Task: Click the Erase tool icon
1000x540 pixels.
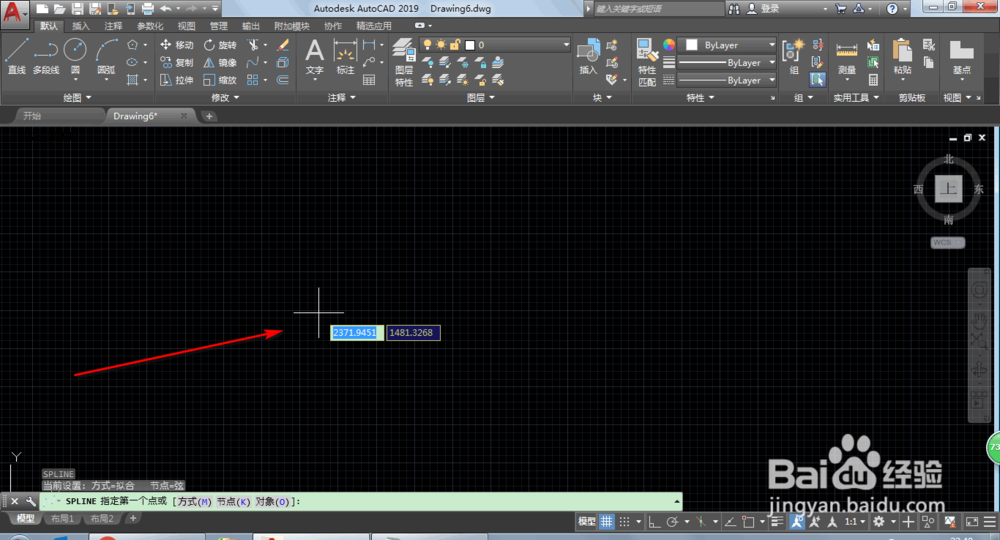Action: click(283, 45)
